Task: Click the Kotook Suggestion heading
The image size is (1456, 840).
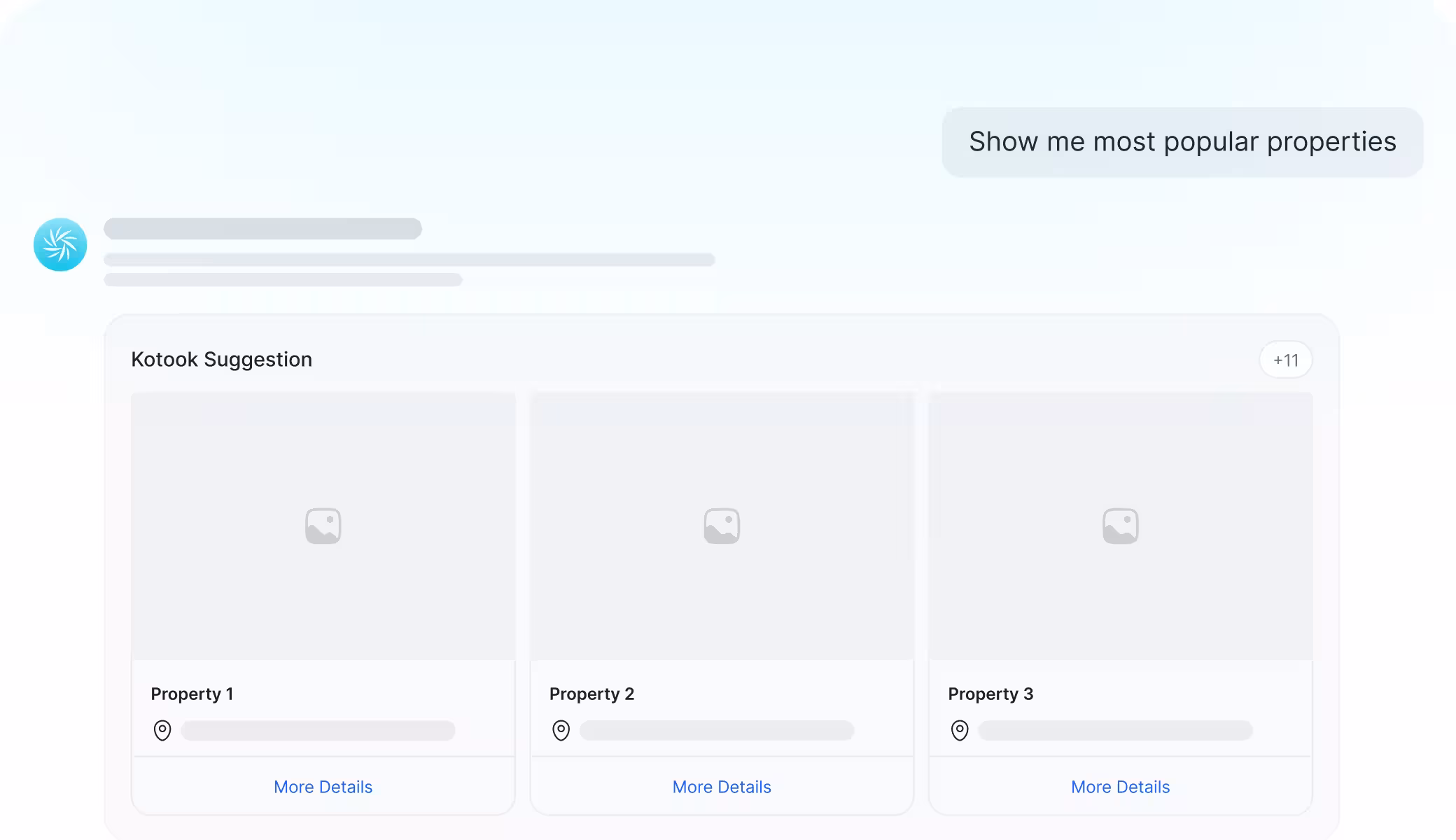Action: pyautogui.click(x=221, y=359)
